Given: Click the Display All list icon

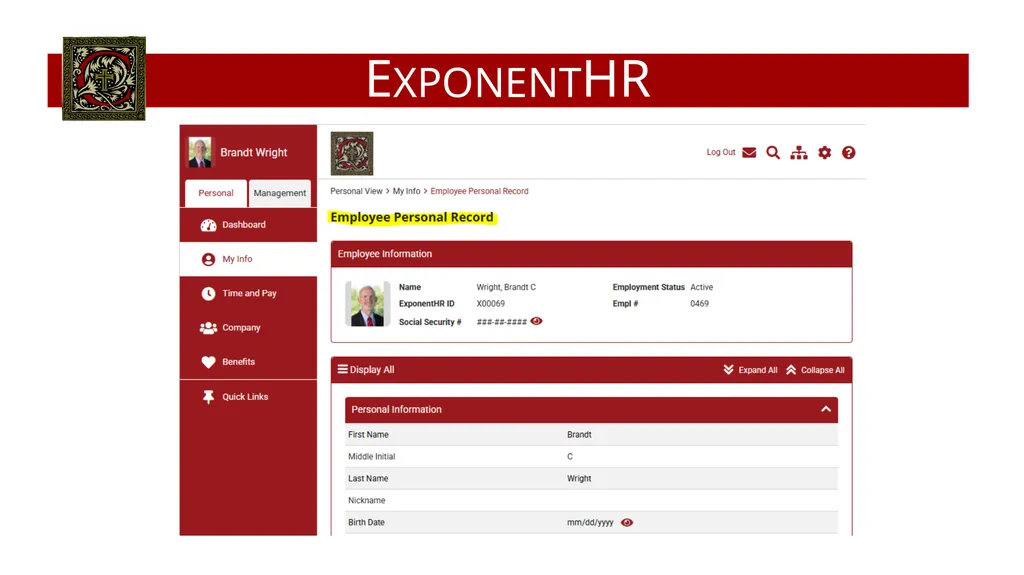Looking at the screenshot, I should (x=342, y=370).
